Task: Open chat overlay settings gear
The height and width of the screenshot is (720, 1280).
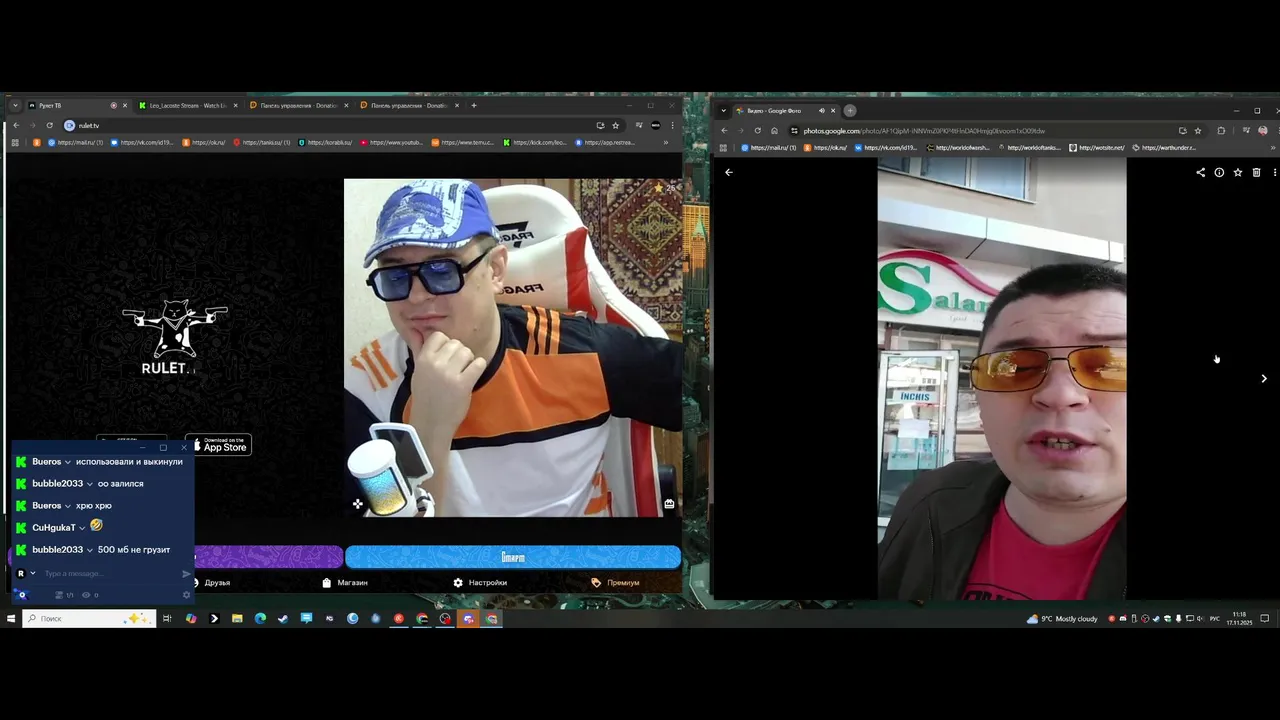Action: (186, 595)
